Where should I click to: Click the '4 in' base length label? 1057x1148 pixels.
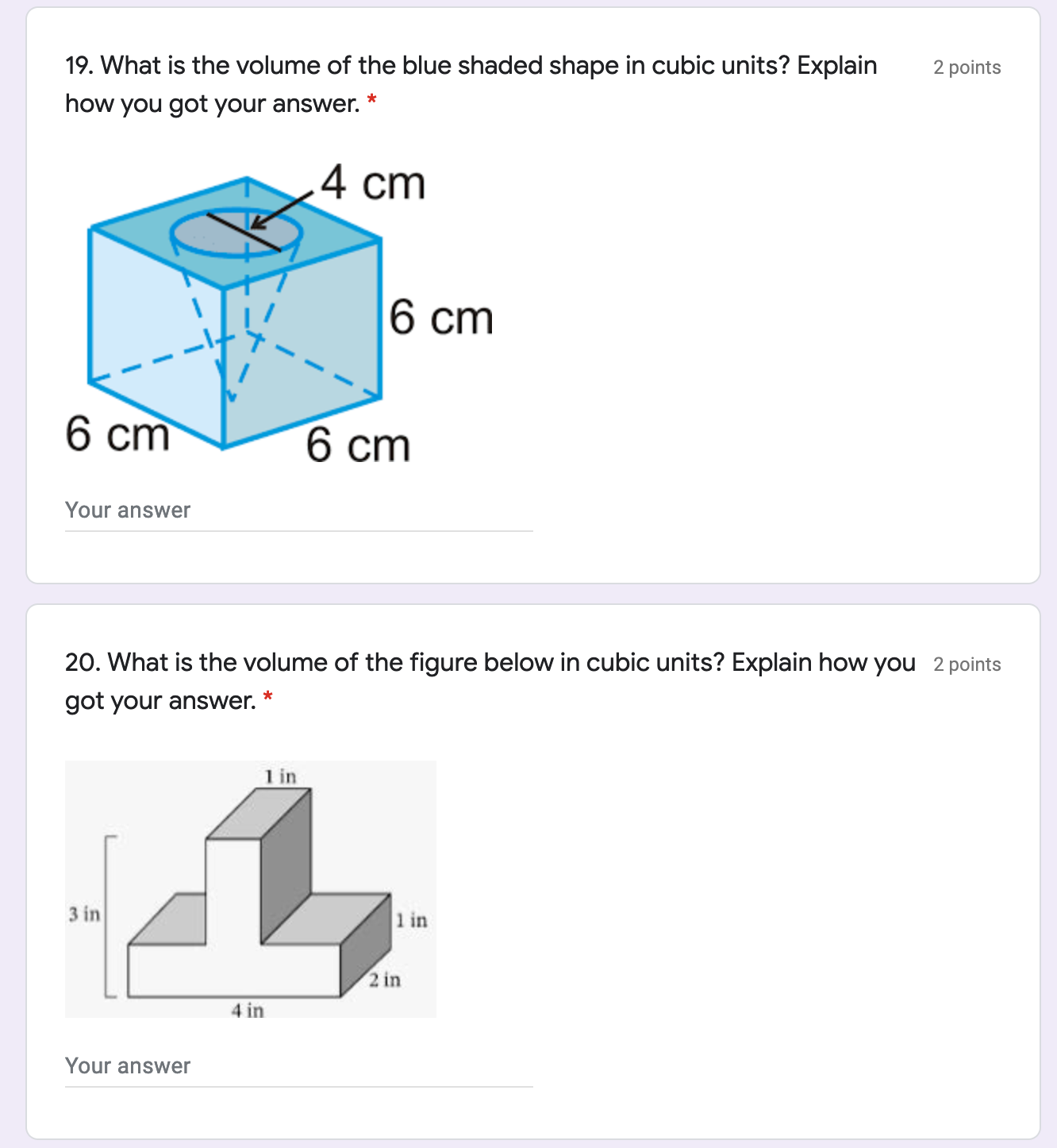pyautogui.click(x=248, y=1010)
